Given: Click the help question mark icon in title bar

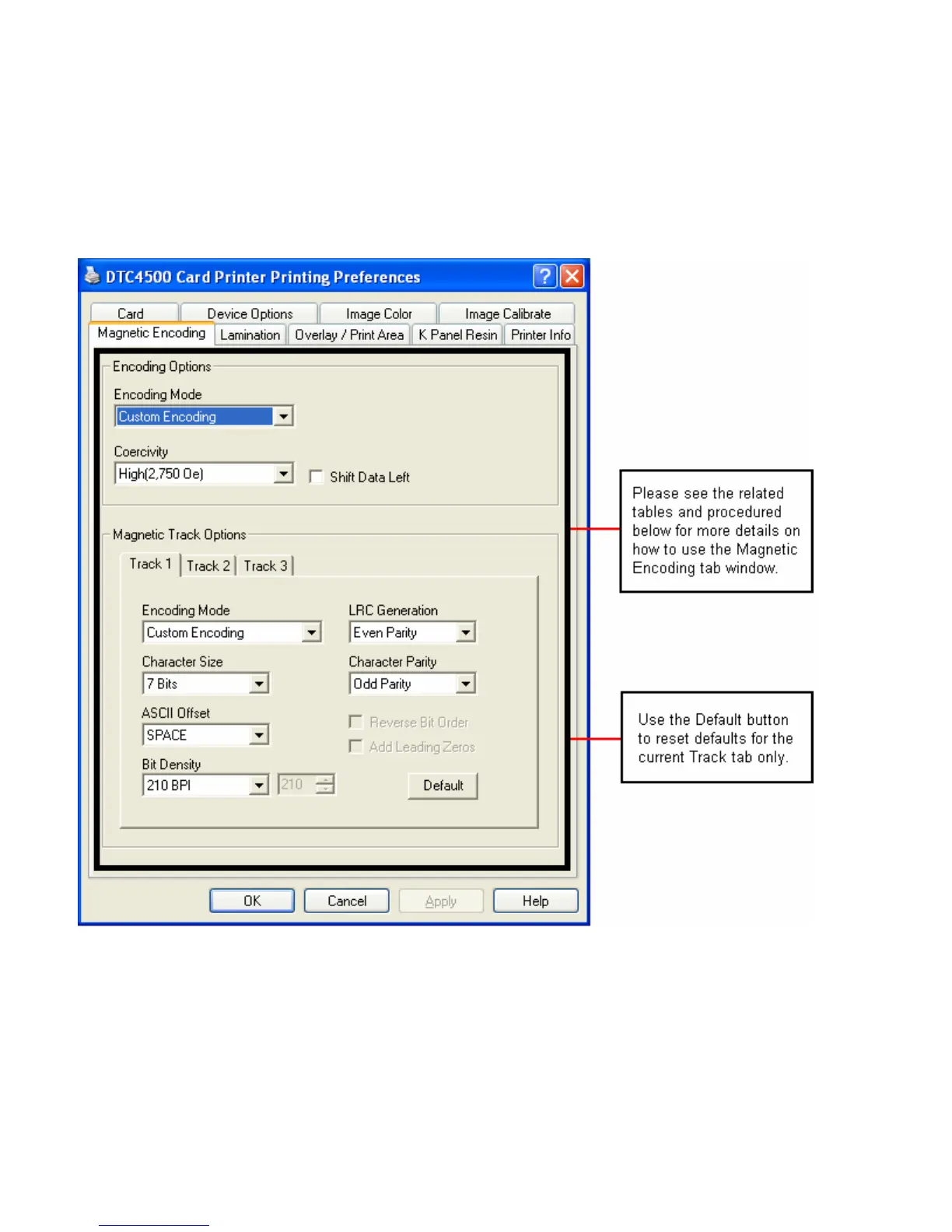Looking at the screenshot, I should click(544, 276).
